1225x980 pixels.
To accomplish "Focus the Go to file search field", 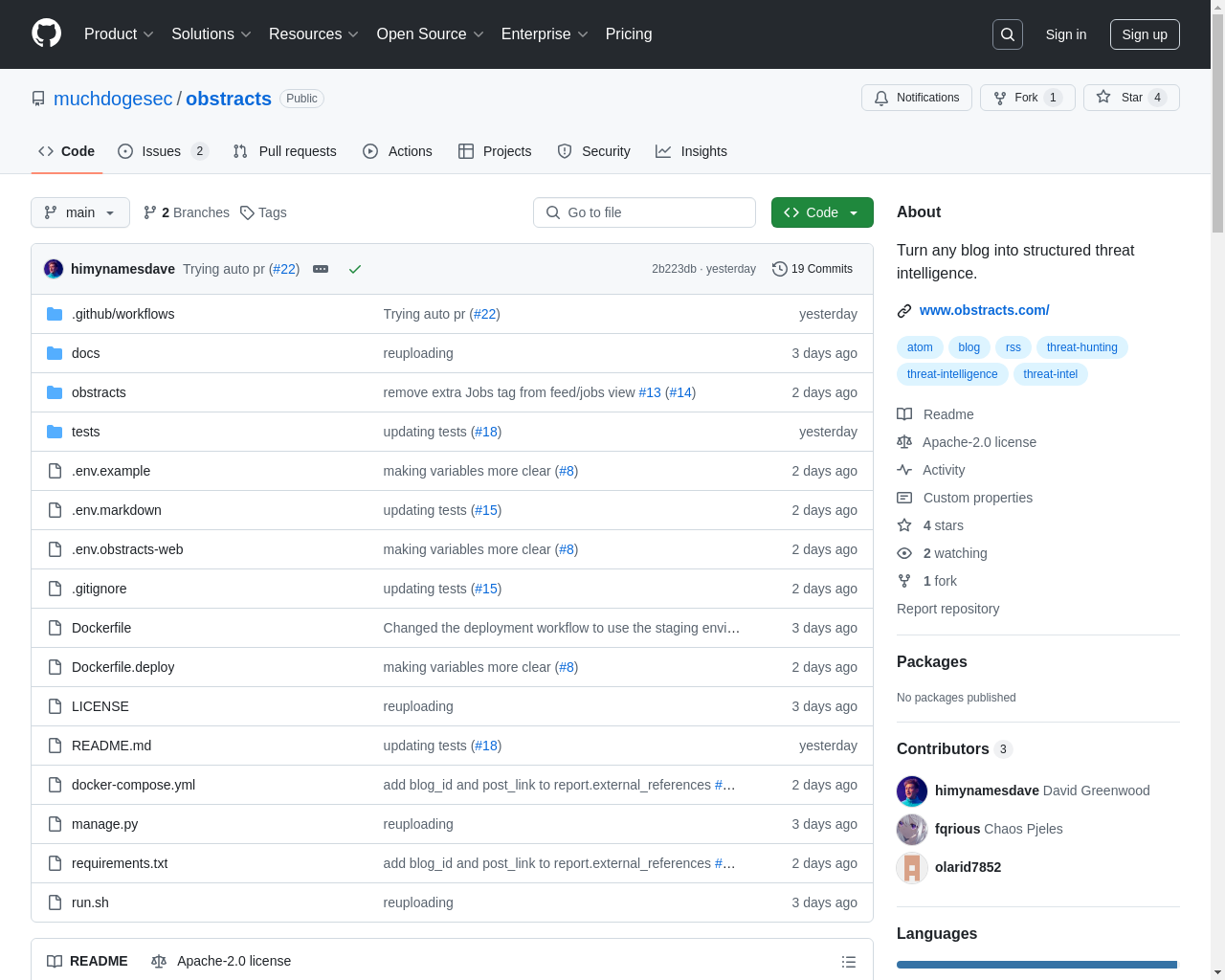I will coord(644,212).
